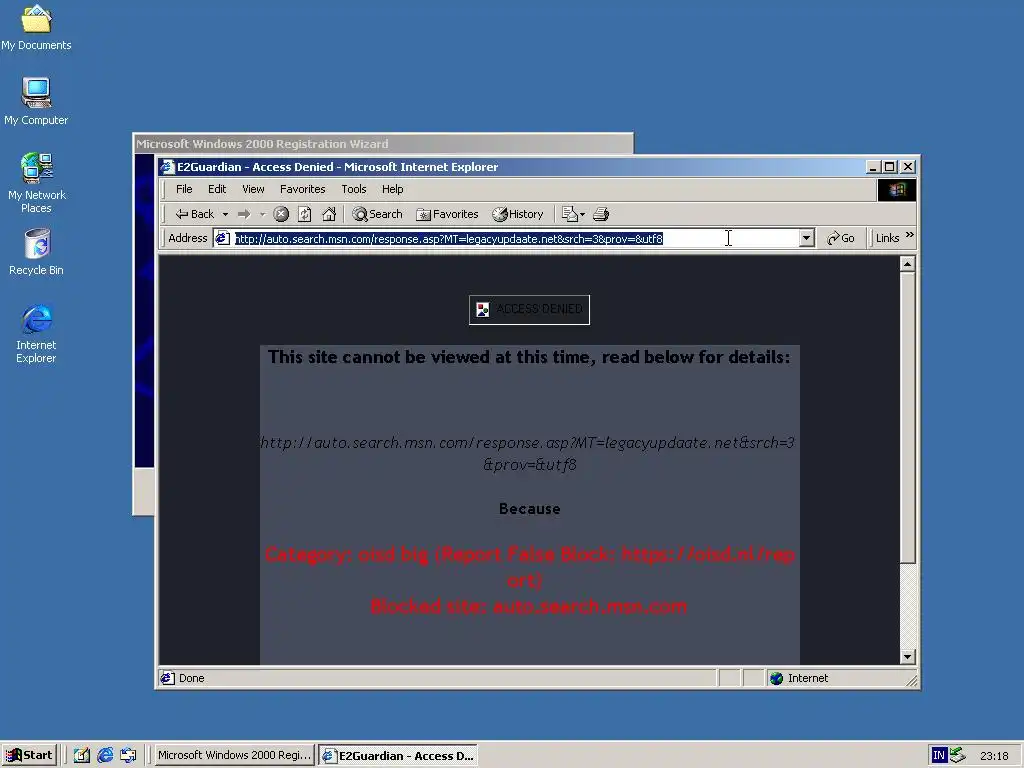Click the Go button
Screen dimensions: 1024x768
point(840,238)
